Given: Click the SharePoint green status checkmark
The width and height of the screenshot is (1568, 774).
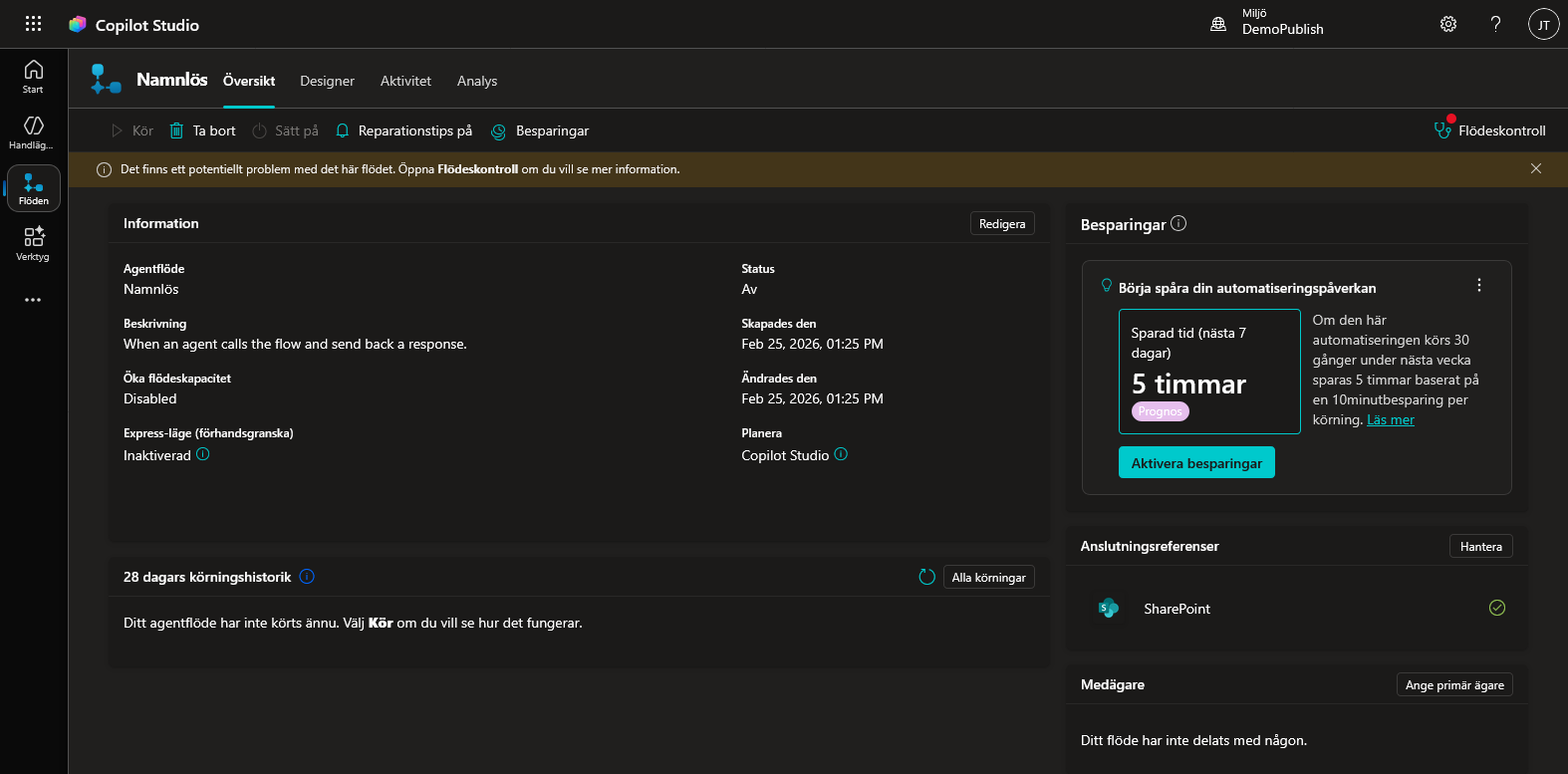Looking at the screenshot, I should click(x=1496, y=608).
